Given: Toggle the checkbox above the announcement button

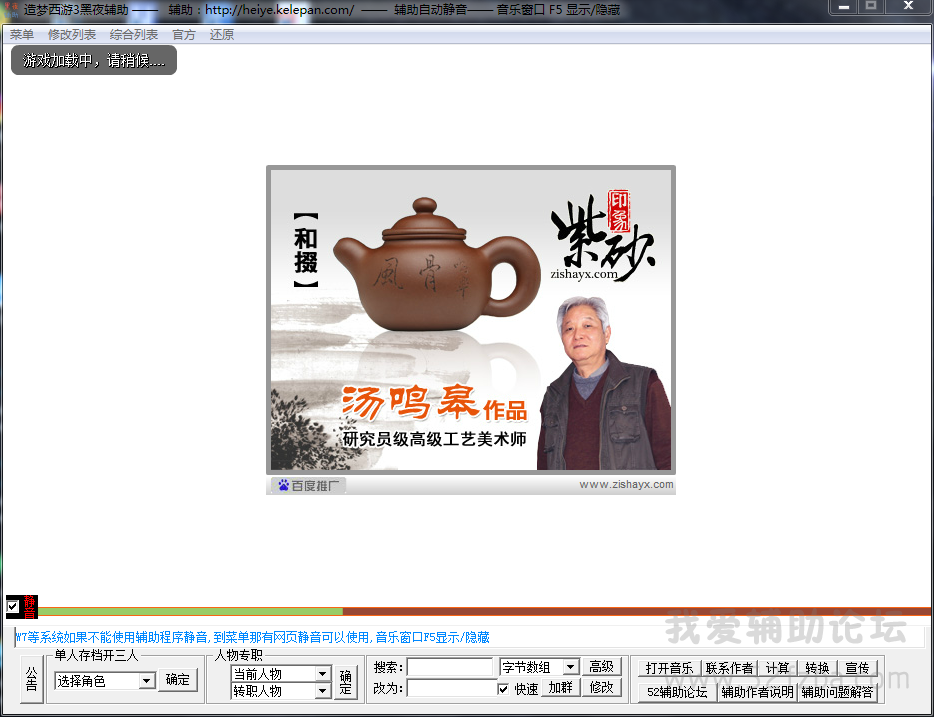Looking at the screenshot, I should (13, 606).
